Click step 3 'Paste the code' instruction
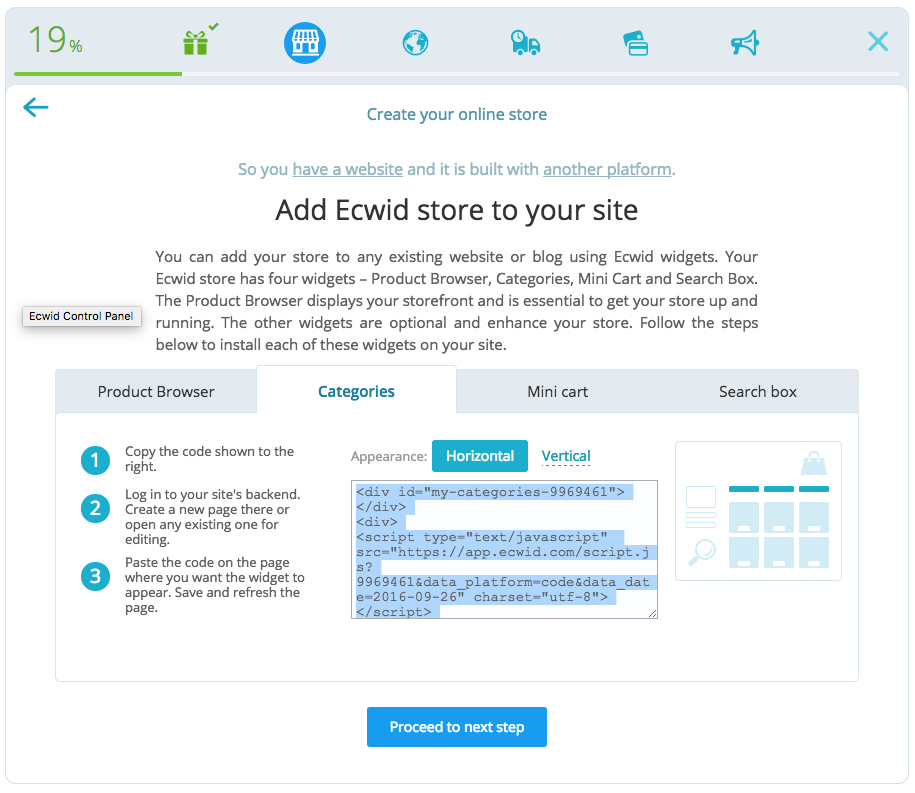This screenshot has width=915, height=793. 215,585
